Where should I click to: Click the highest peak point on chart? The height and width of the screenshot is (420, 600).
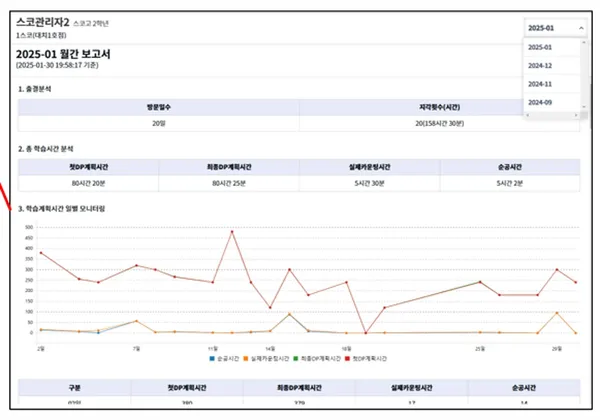point(232,232)
